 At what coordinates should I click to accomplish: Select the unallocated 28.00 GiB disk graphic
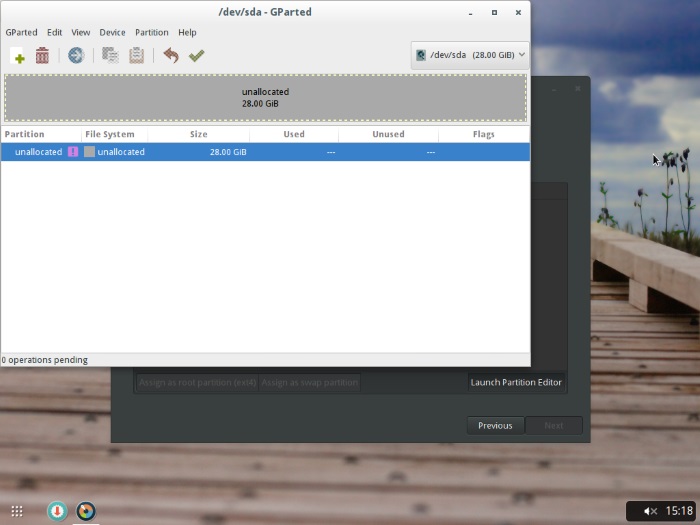coord(266,98)
